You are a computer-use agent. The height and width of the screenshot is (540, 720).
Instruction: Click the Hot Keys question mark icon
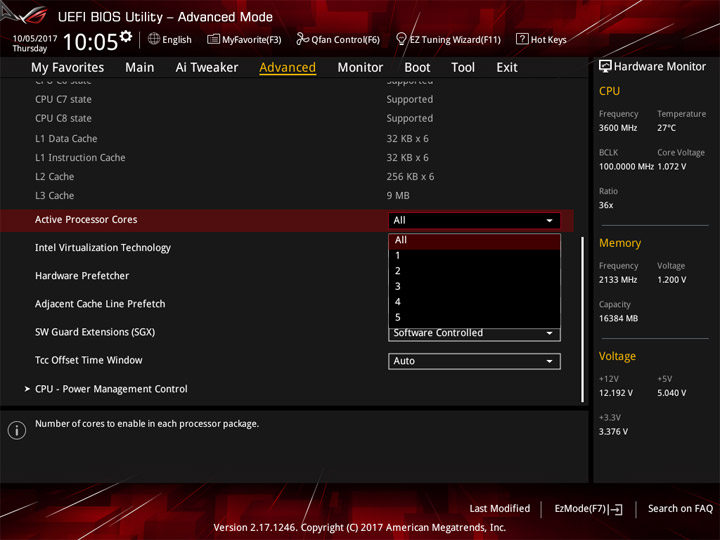point(522,39)
